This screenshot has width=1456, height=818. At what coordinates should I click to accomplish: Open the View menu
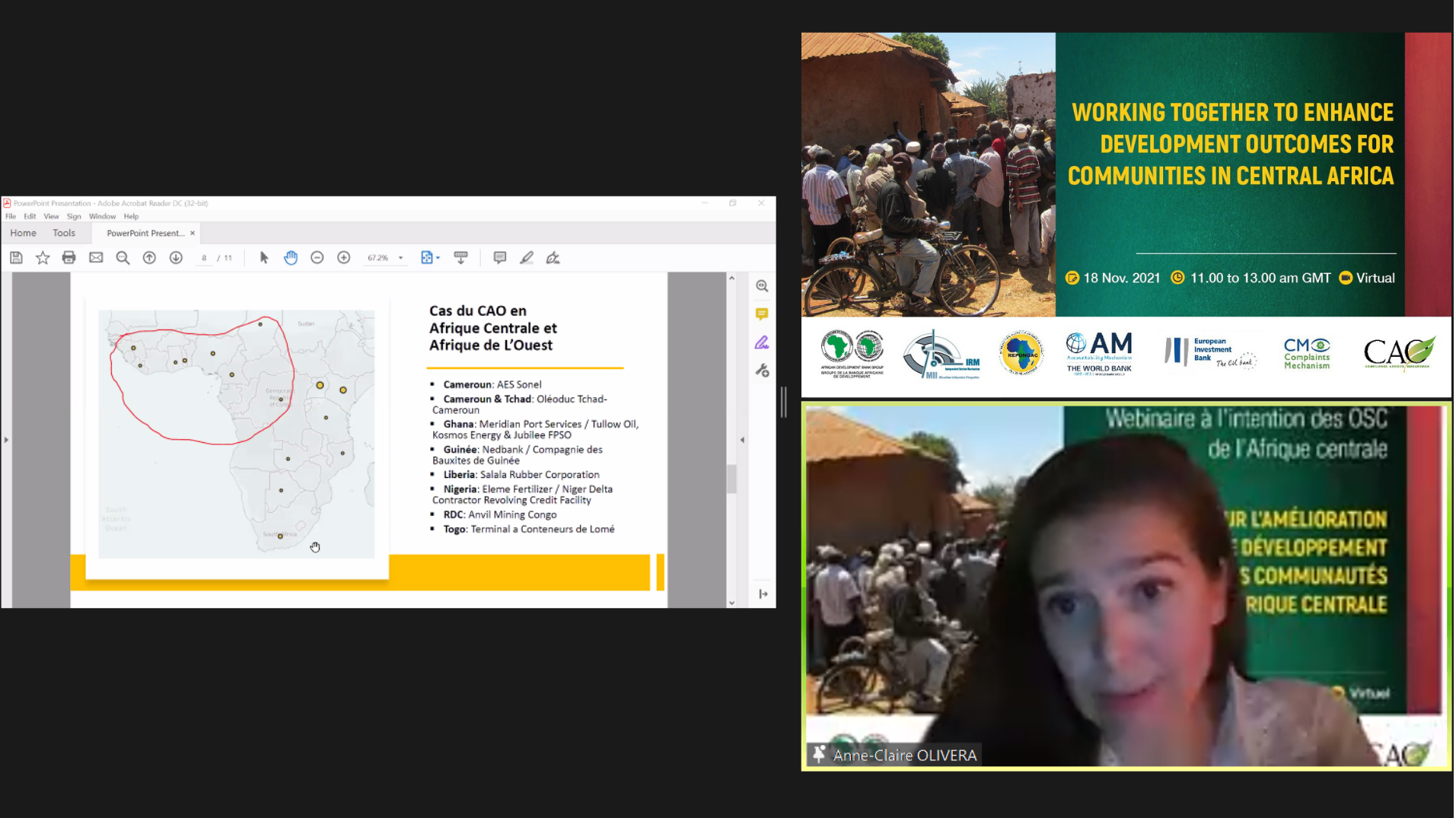pyautogui.click(x=51, y=216)
